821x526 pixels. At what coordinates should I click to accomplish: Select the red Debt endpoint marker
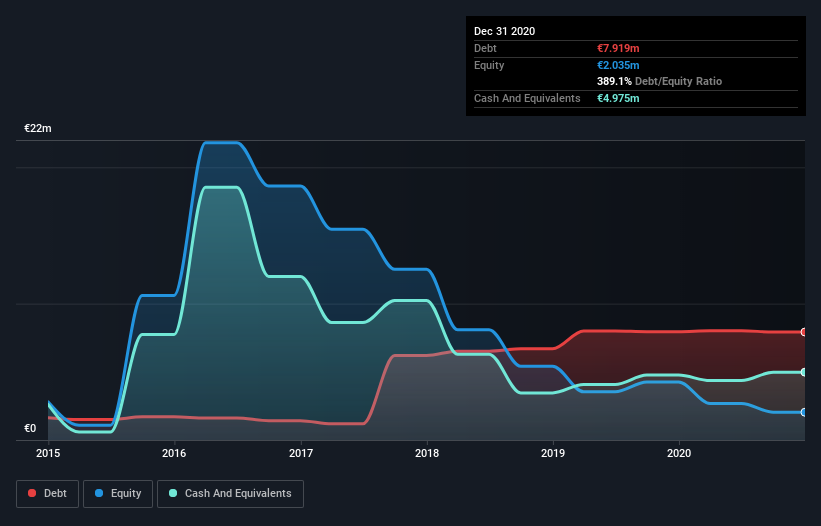[x=804, y=332]
